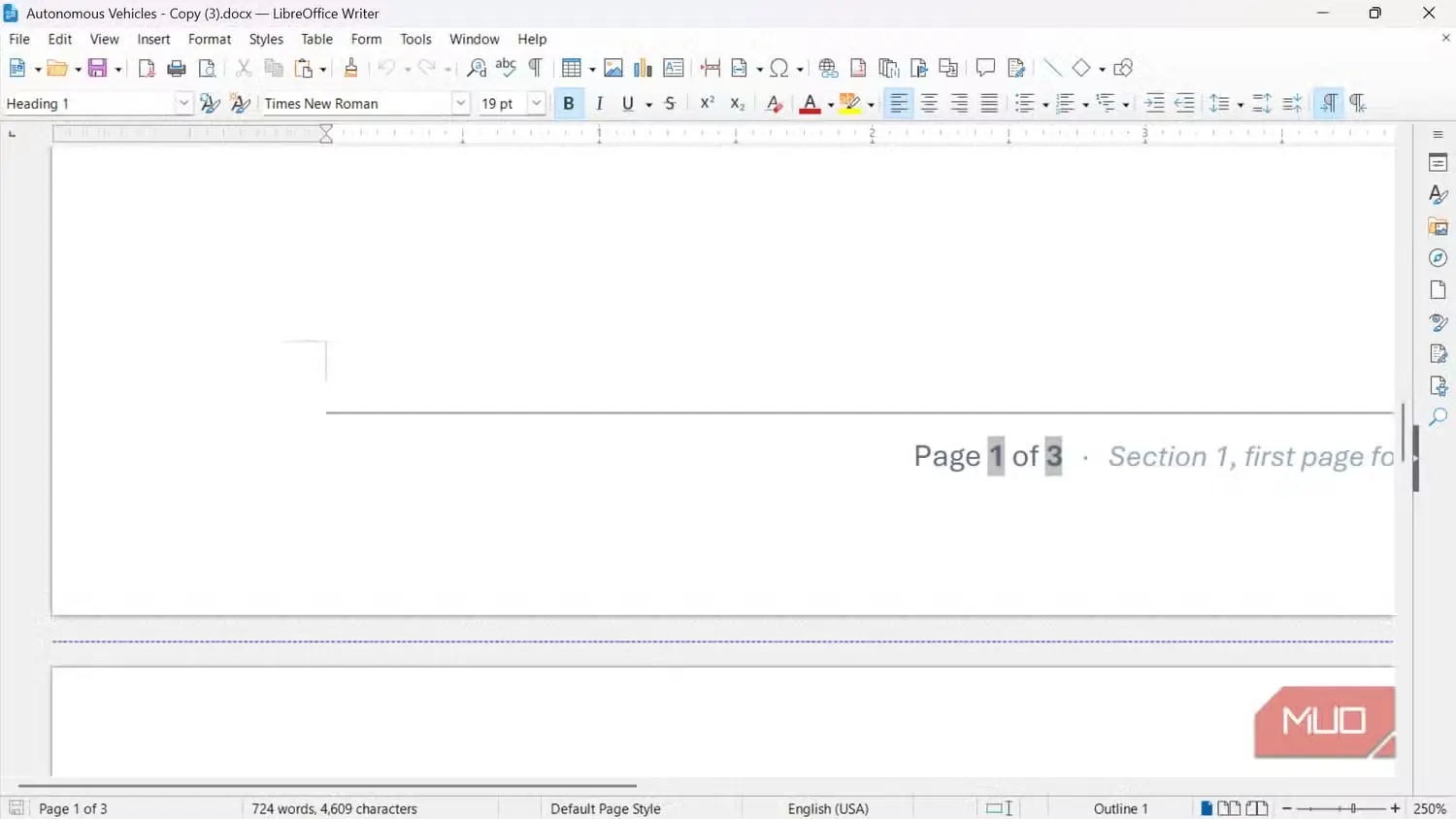Open underline style dropdown arrow
The width and height of the screenshot is (1456, 819).
click(x=649, y=105)
